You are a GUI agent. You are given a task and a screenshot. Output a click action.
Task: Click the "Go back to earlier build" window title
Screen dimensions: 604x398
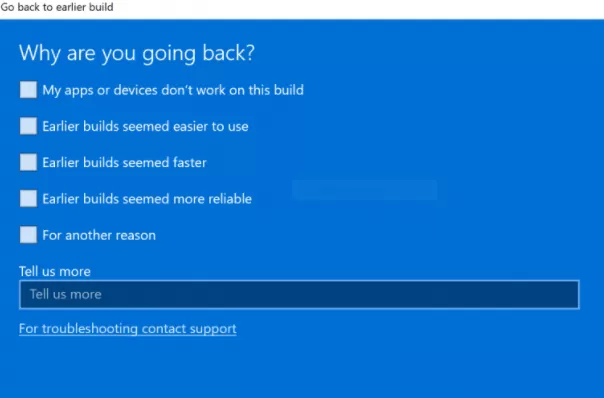57,7
